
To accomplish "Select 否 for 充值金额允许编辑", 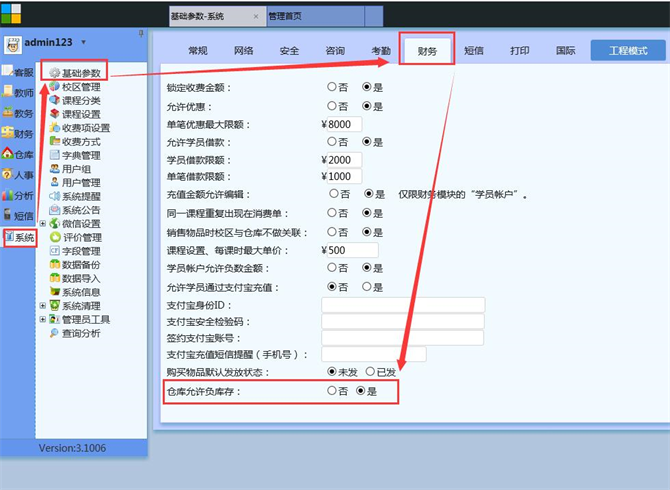I will tap(334, 194).
